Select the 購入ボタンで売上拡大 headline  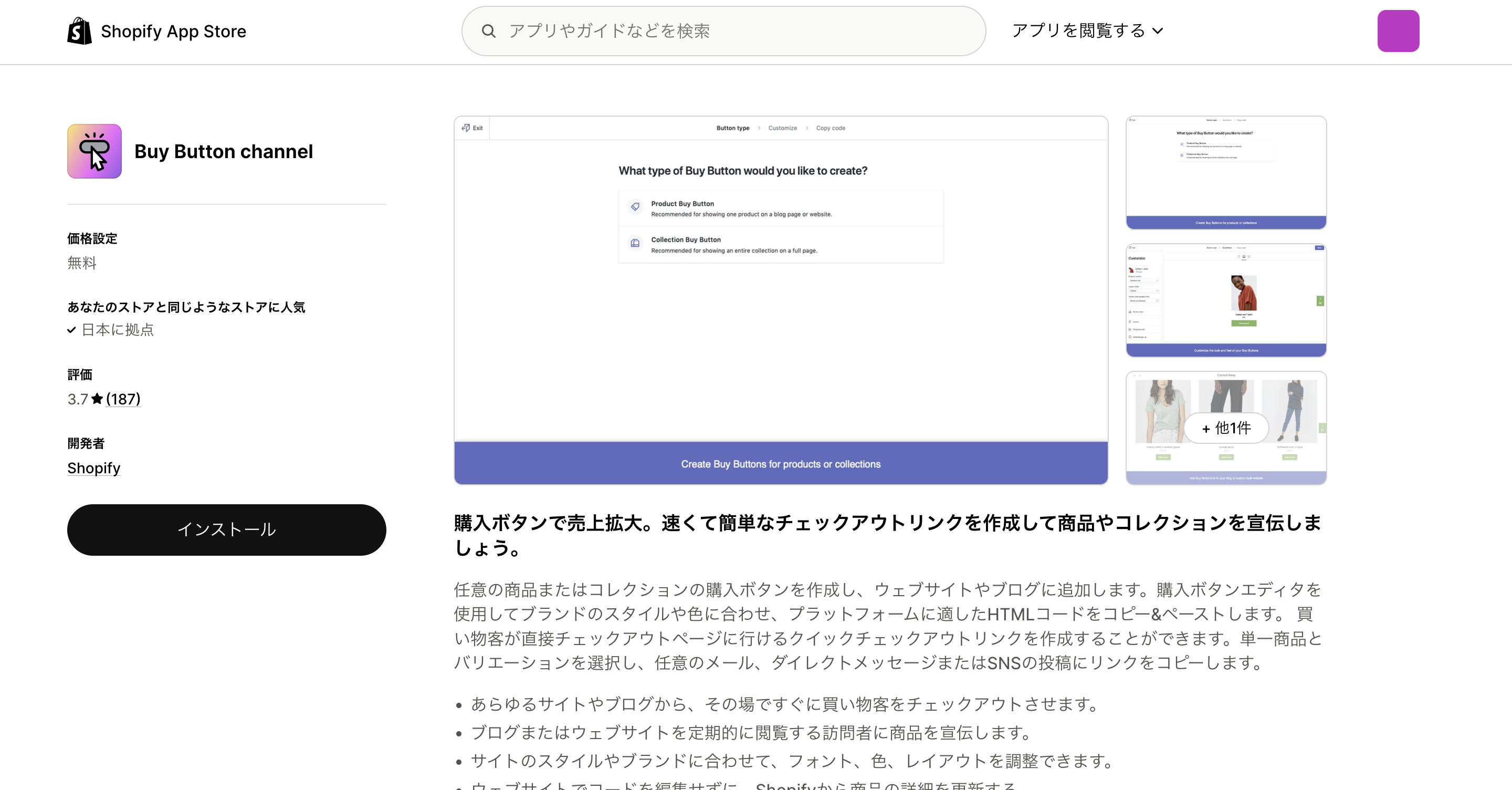coord(887,535)
